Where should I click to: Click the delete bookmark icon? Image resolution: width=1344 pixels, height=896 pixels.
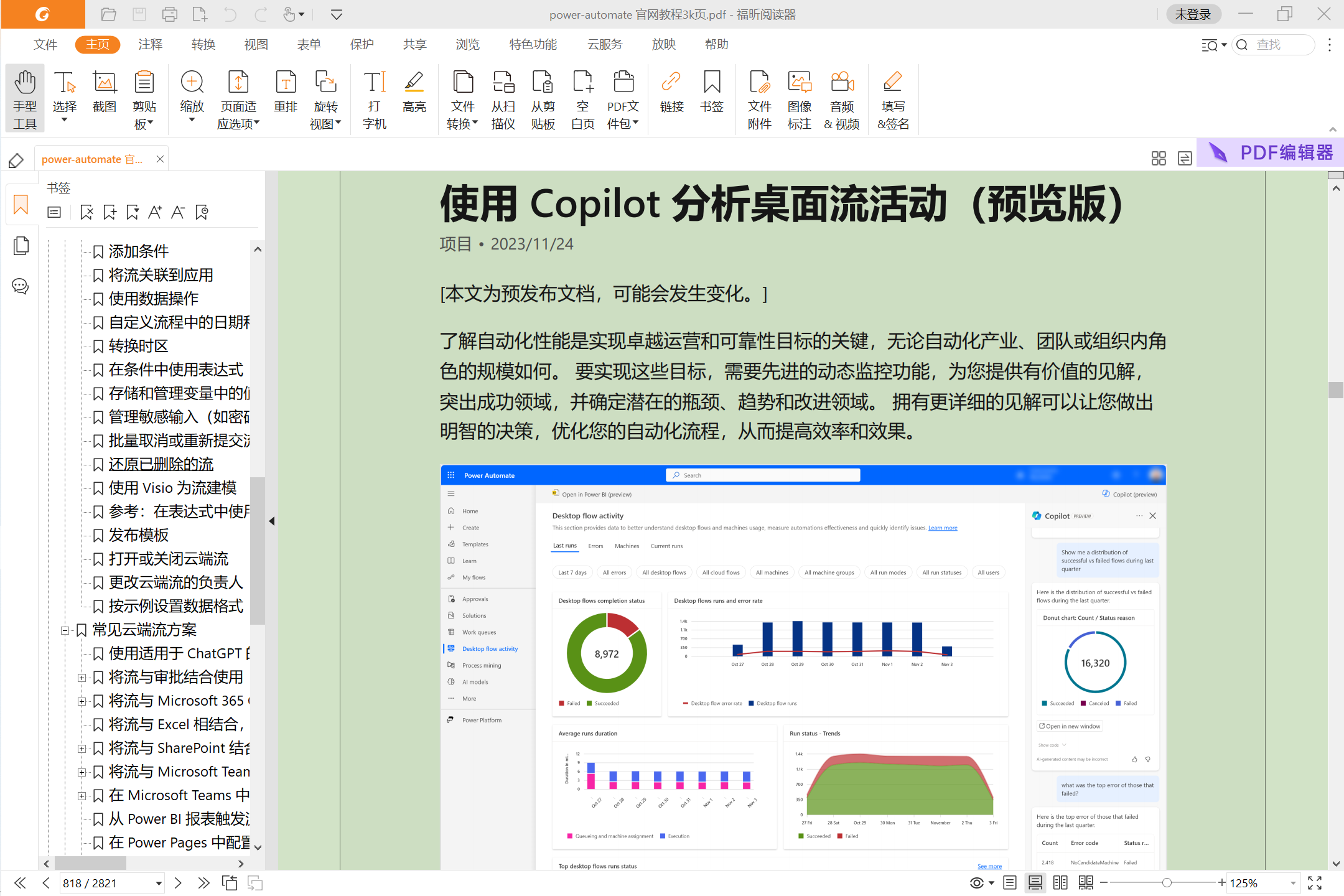(x=86, y=213)
